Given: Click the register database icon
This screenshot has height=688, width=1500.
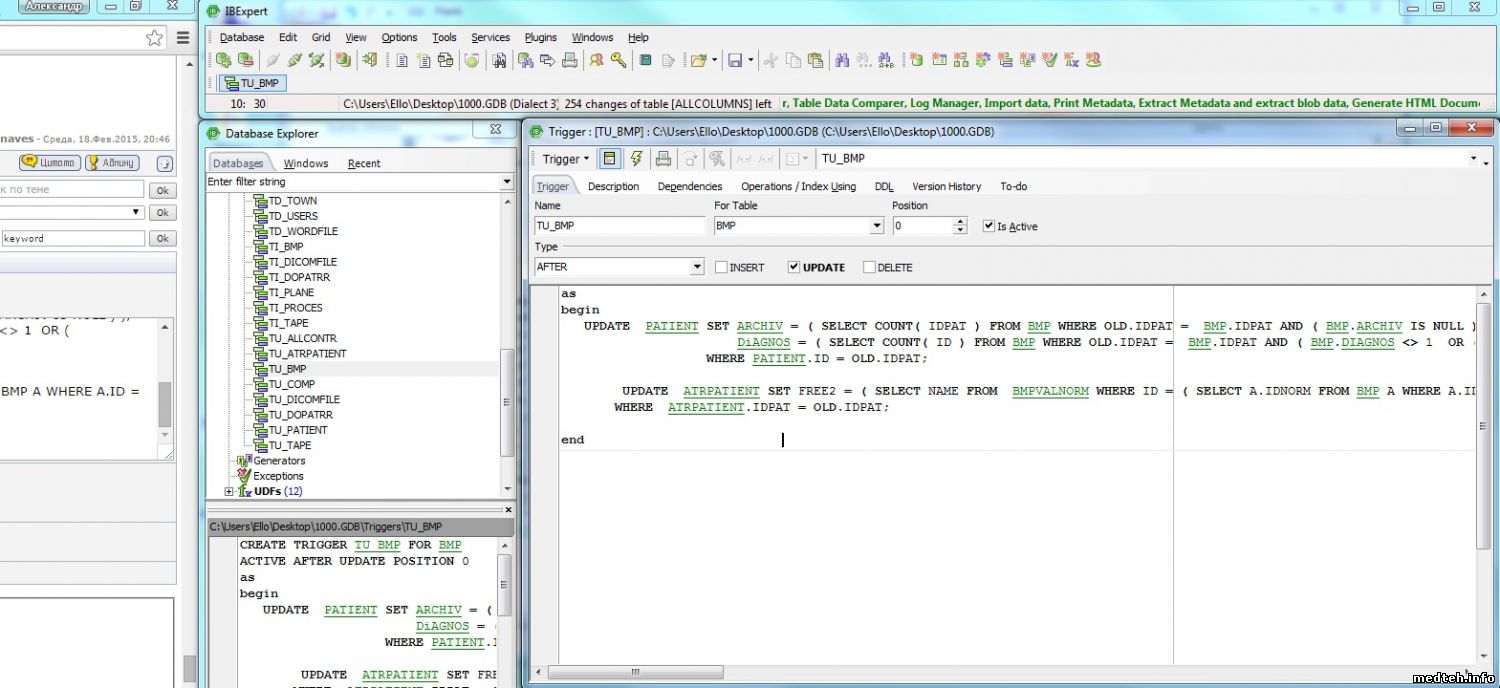Looking at the screenshot, I should (x=223, y=60).
